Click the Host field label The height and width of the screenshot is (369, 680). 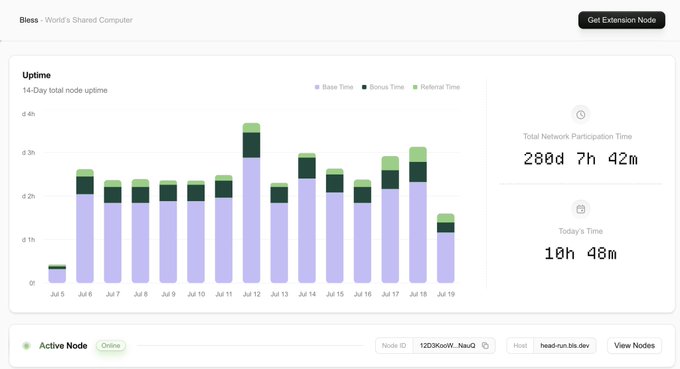(x=520, y=346)
